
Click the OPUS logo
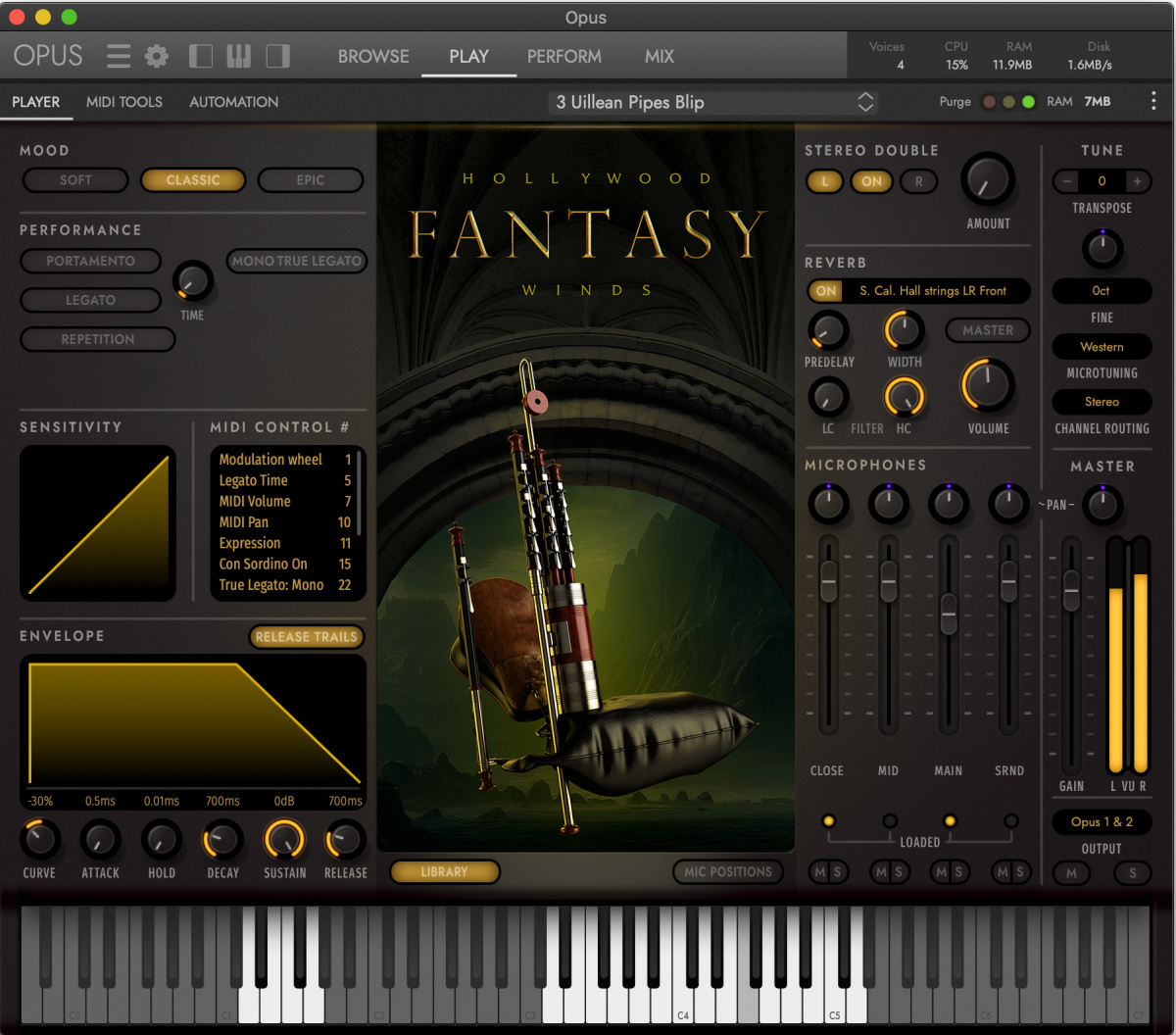coord(46,56)
